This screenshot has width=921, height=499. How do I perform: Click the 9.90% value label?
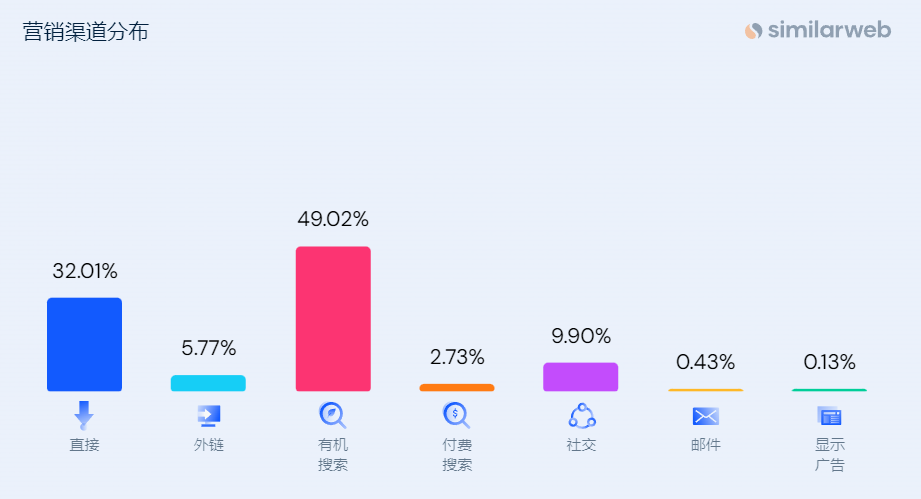pos(581,336)
